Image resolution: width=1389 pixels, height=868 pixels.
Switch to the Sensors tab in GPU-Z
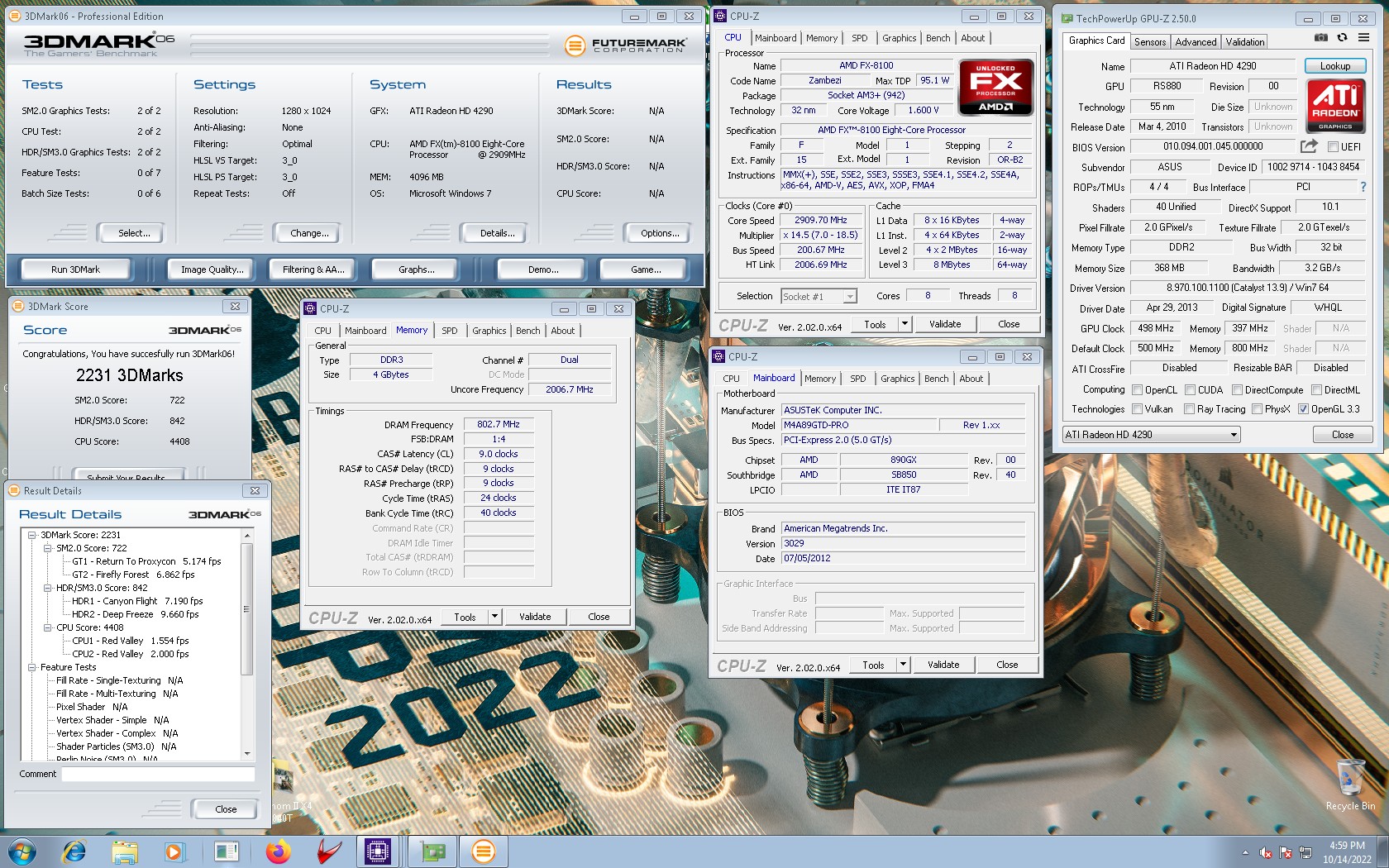tap(1150, 42)
